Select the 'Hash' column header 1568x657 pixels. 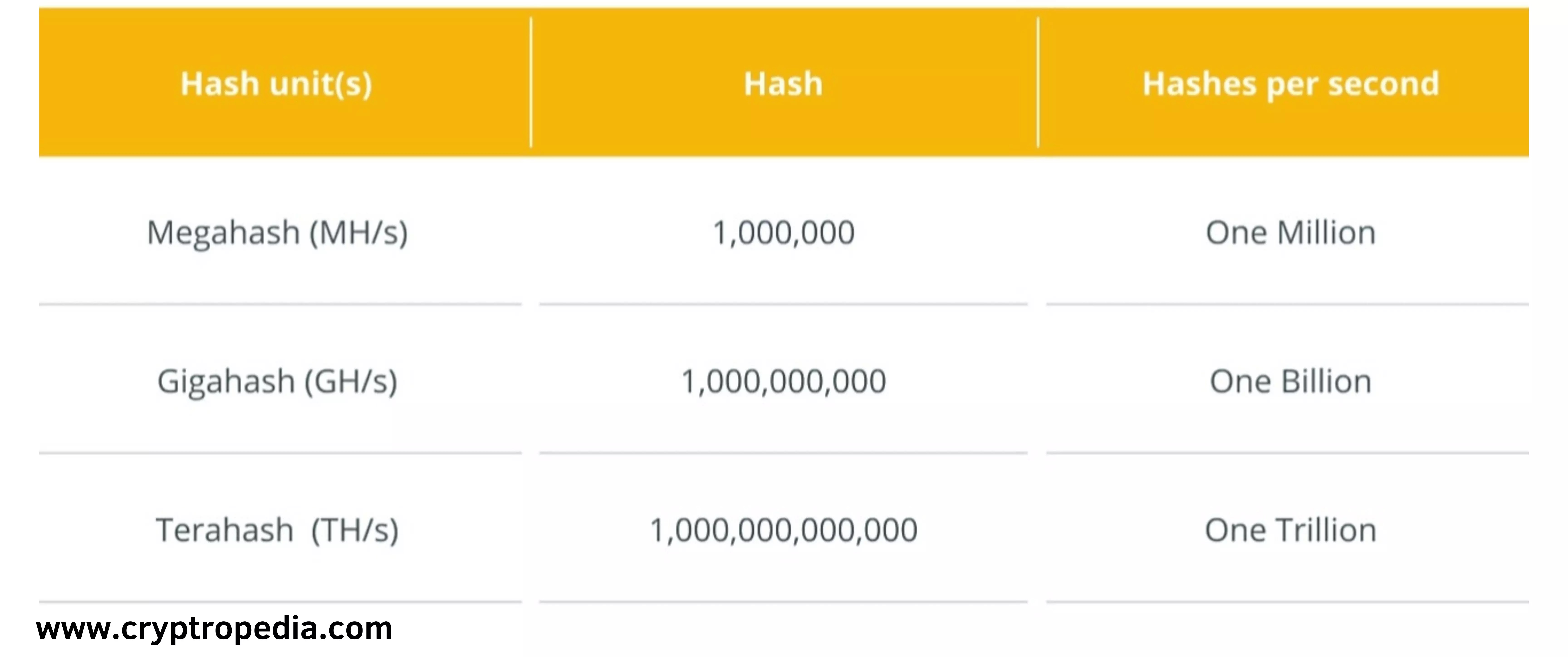tap(783, 83)
